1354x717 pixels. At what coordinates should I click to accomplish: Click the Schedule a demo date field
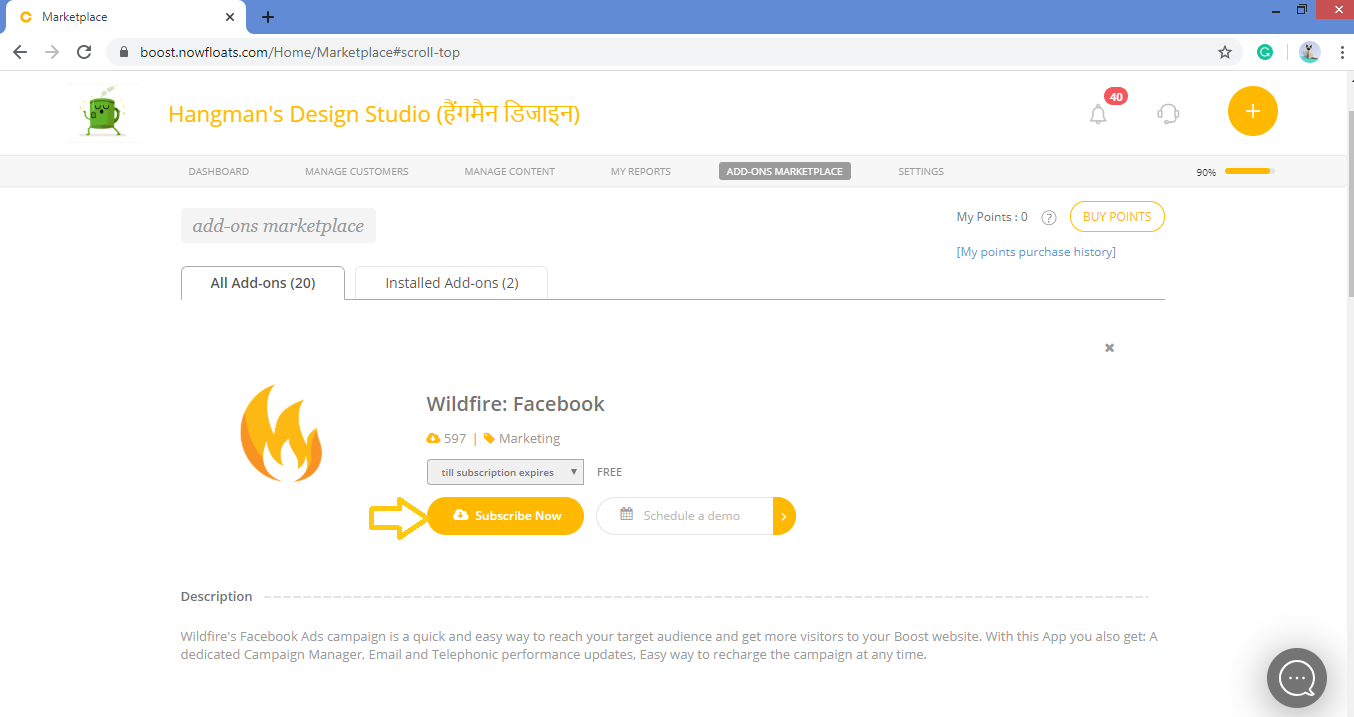685,516
